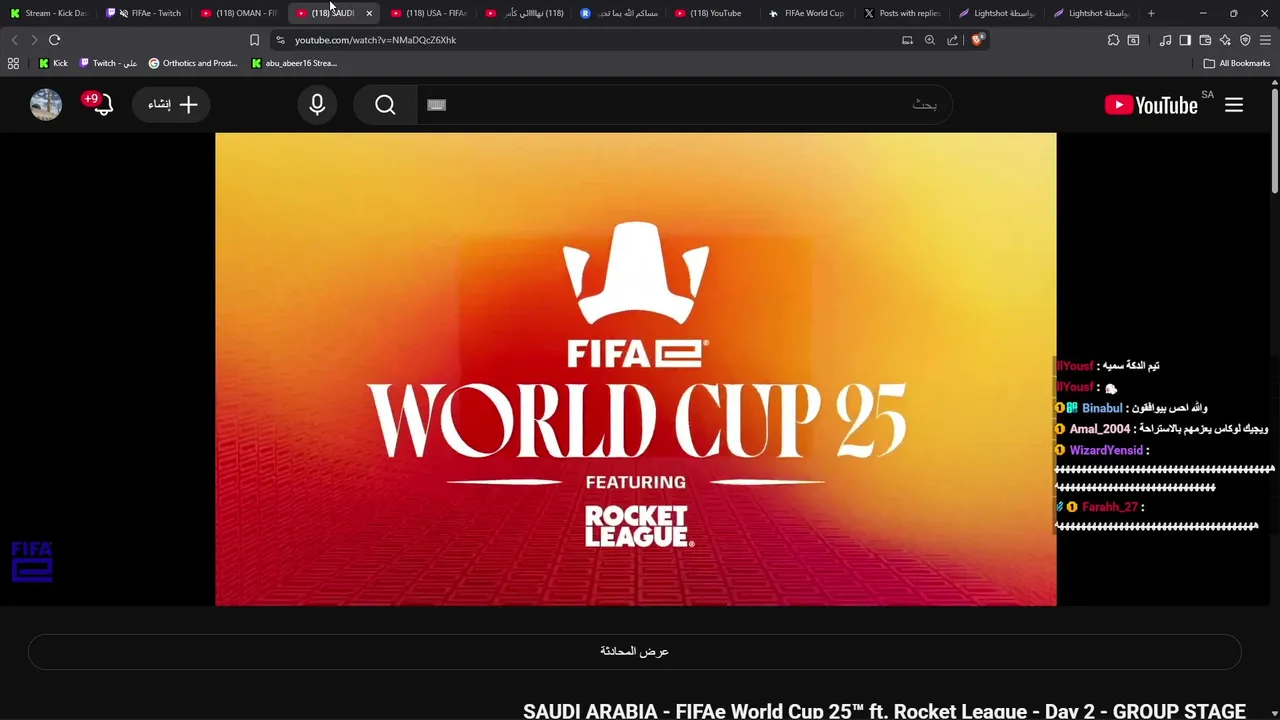
Task: Open abu_abeer16 Stream bookmark
Action: pos(294,63)
